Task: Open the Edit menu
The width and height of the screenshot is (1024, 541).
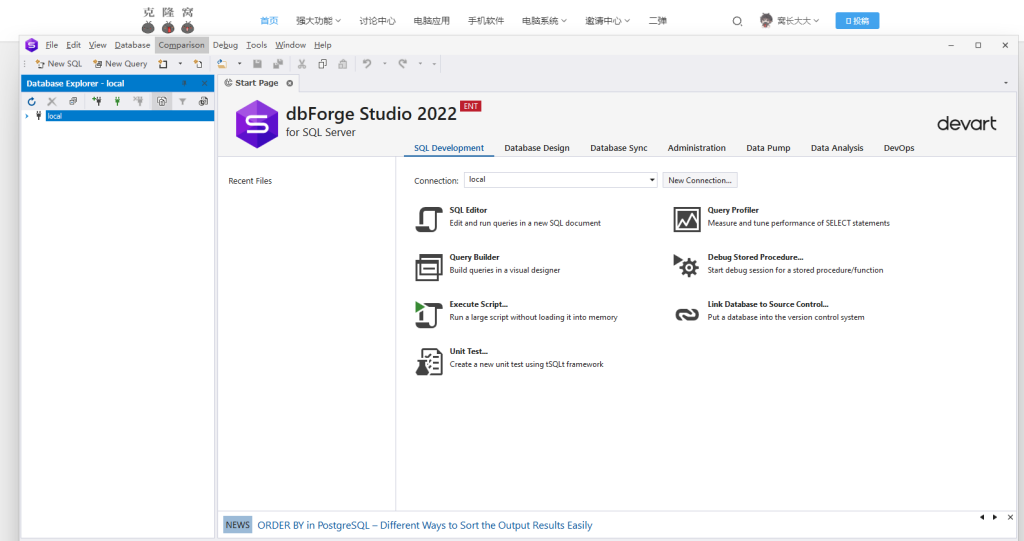Action: (x=73, y=45)
